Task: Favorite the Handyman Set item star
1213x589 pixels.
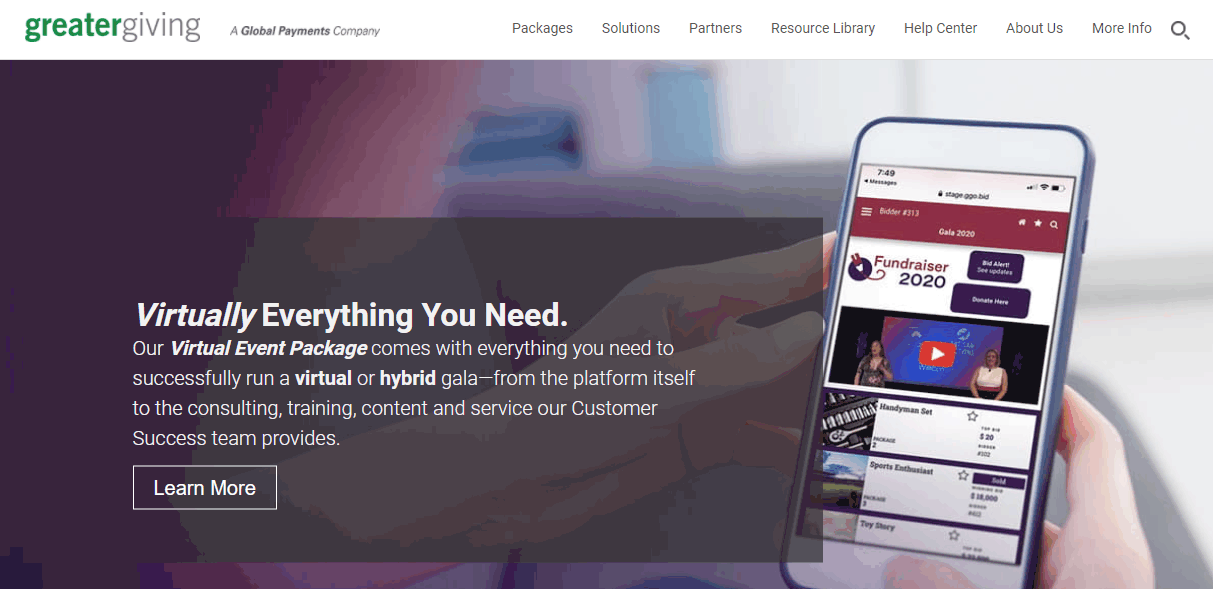Action: 972,415
